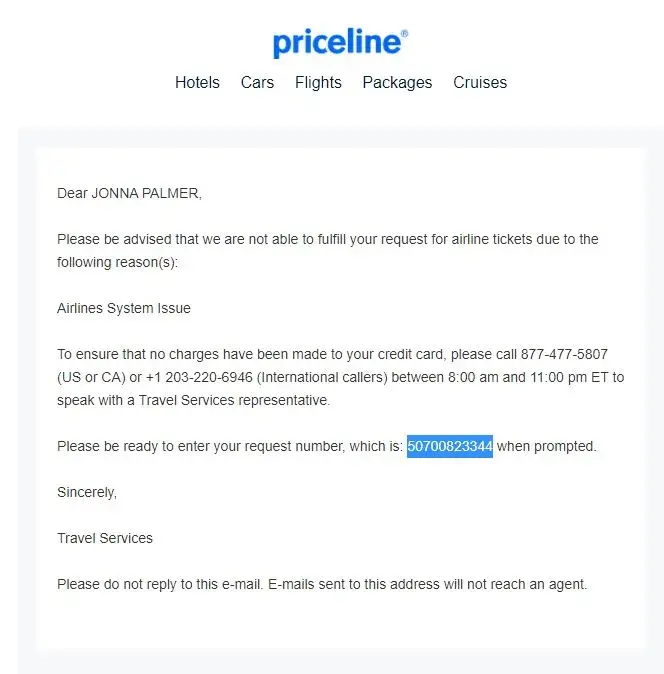Select the Flights navigation link
This screenshot has width=664, height=674.
coord(318,83)
